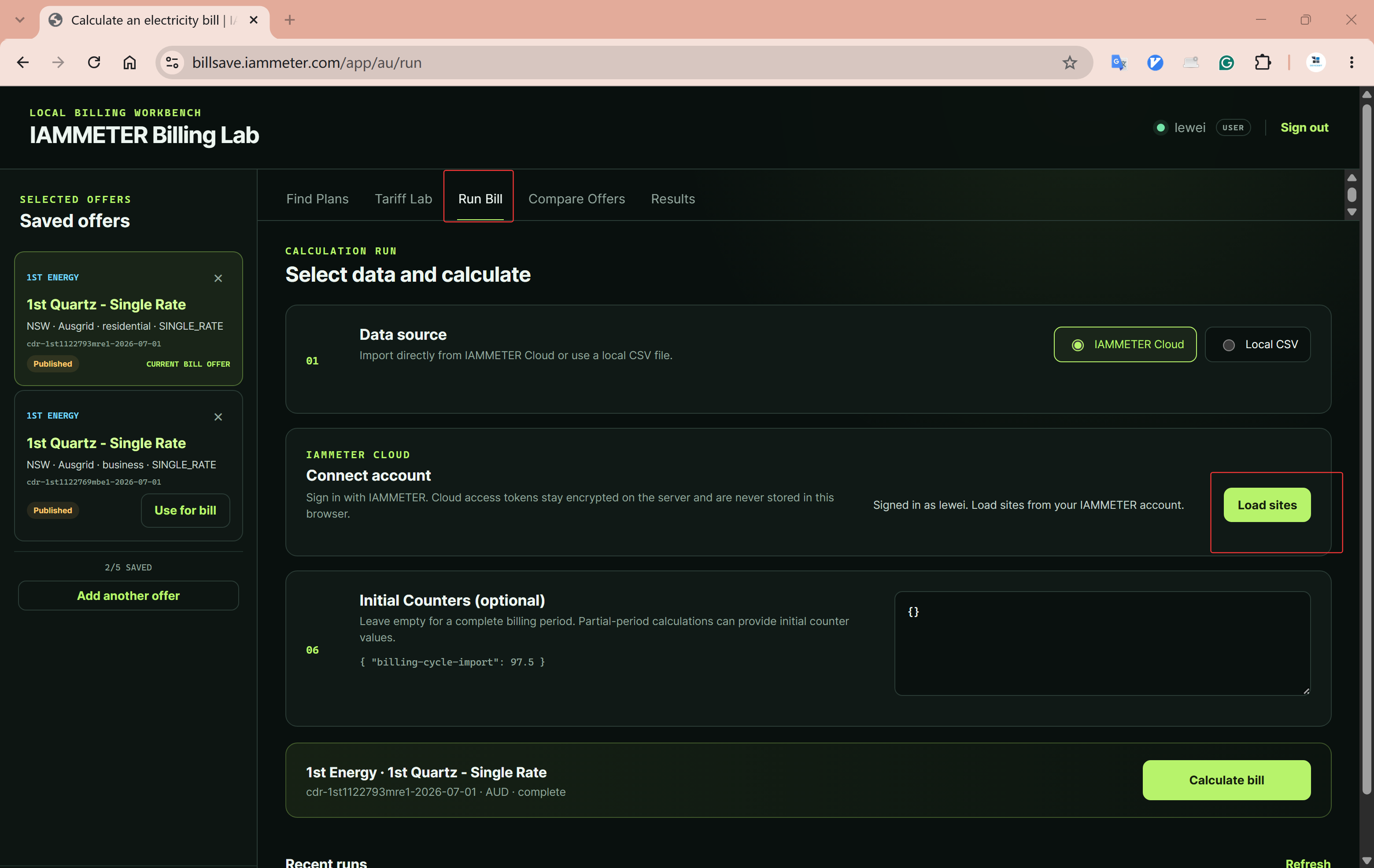1374x868 pixels.
Task: Switch to the Find Plans tab
Action: (317, 199)
